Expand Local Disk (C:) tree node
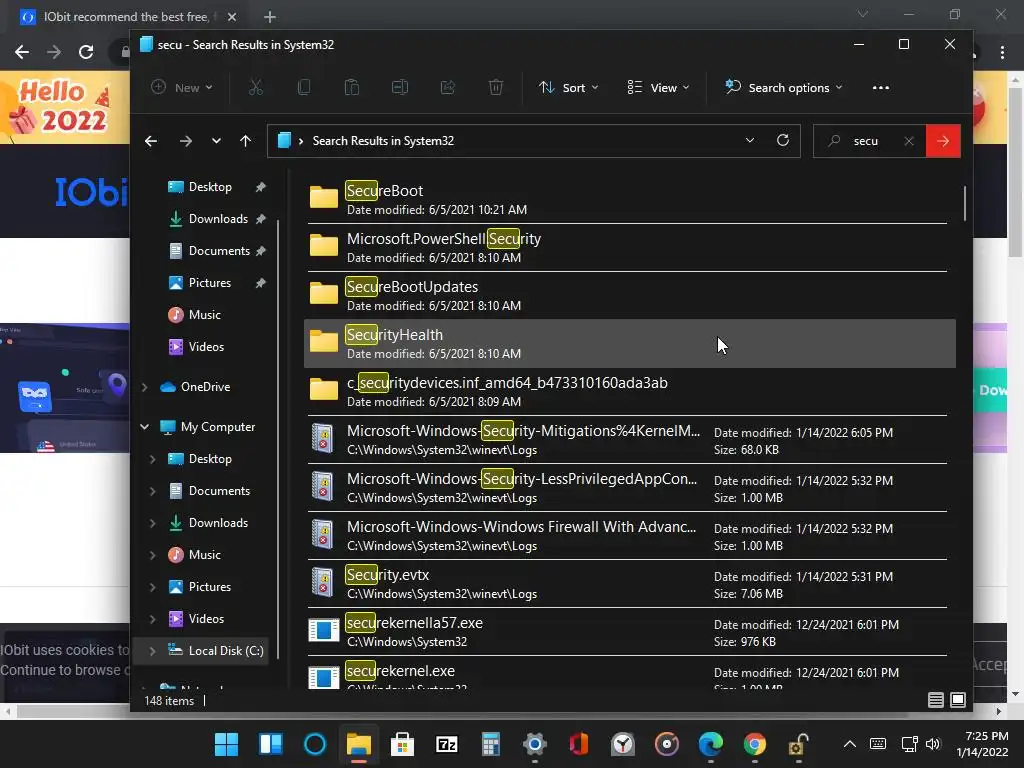The width and height of the screenshot is (1024, 768). pyautogui.click(x=152, y=651)
